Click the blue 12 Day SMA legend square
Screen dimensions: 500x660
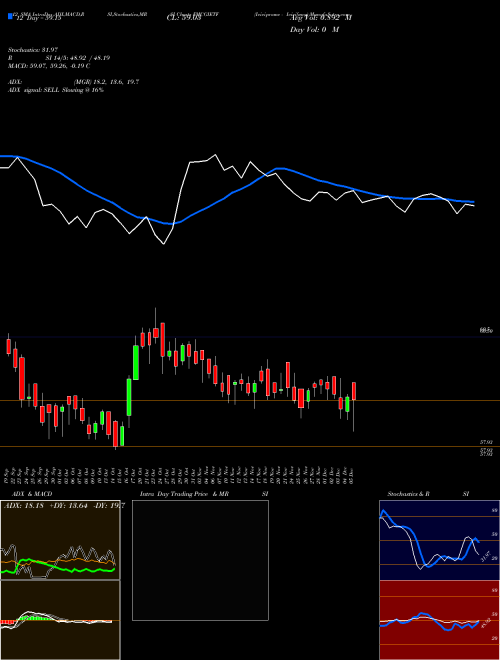10,16
